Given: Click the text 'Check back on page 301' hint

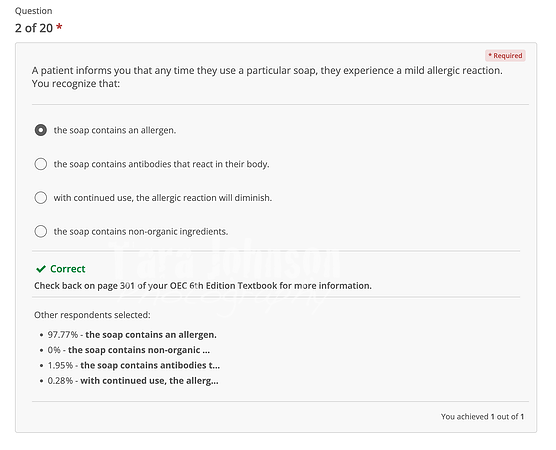Looking at the screenshot, I should pos(203,286).
